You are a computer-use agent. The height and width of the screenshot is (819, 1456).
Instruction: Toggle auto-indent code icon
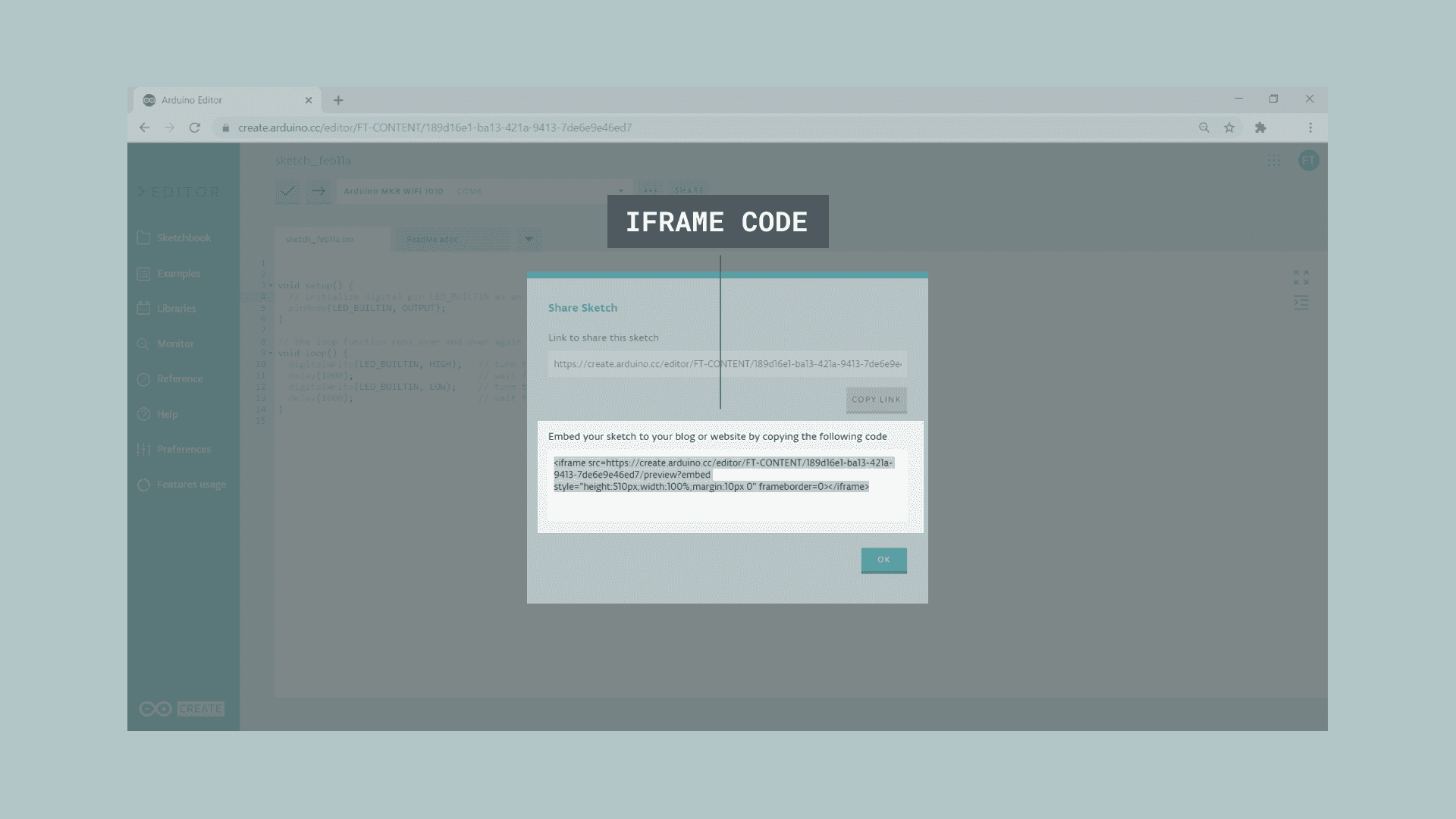(x=1301, y=303)
